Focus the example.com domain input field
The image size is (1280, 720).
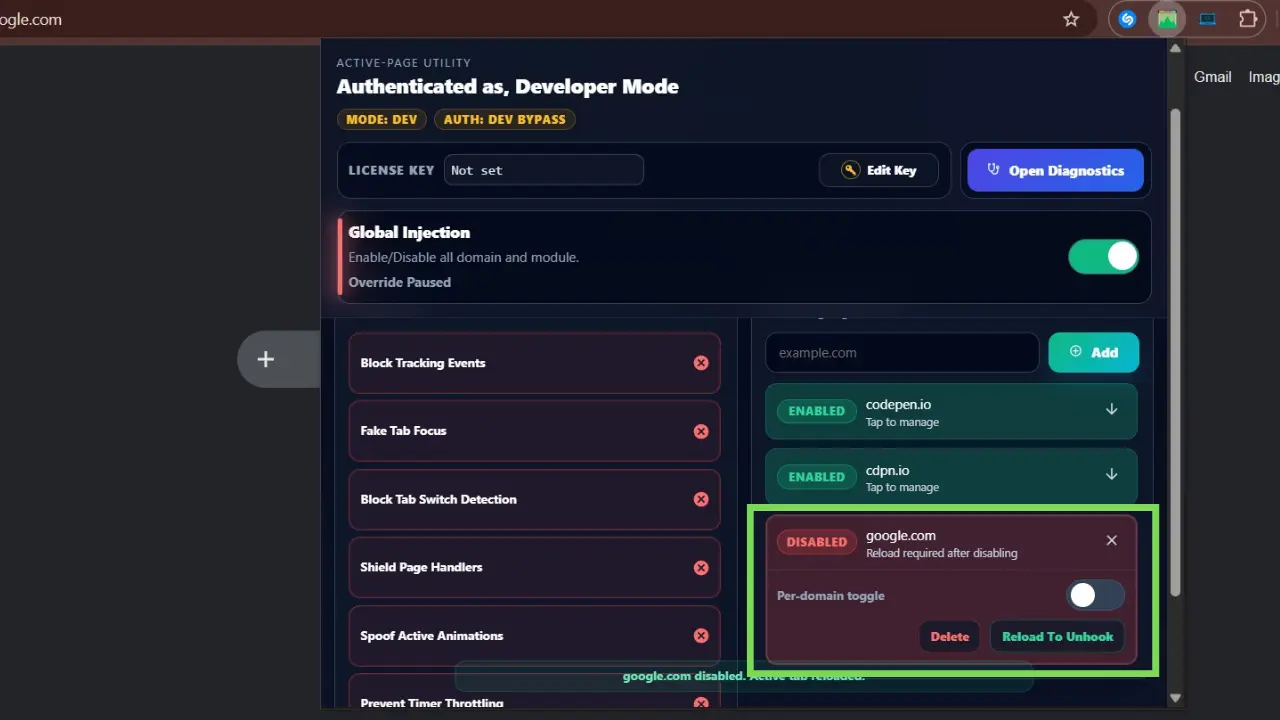point(902,352)
